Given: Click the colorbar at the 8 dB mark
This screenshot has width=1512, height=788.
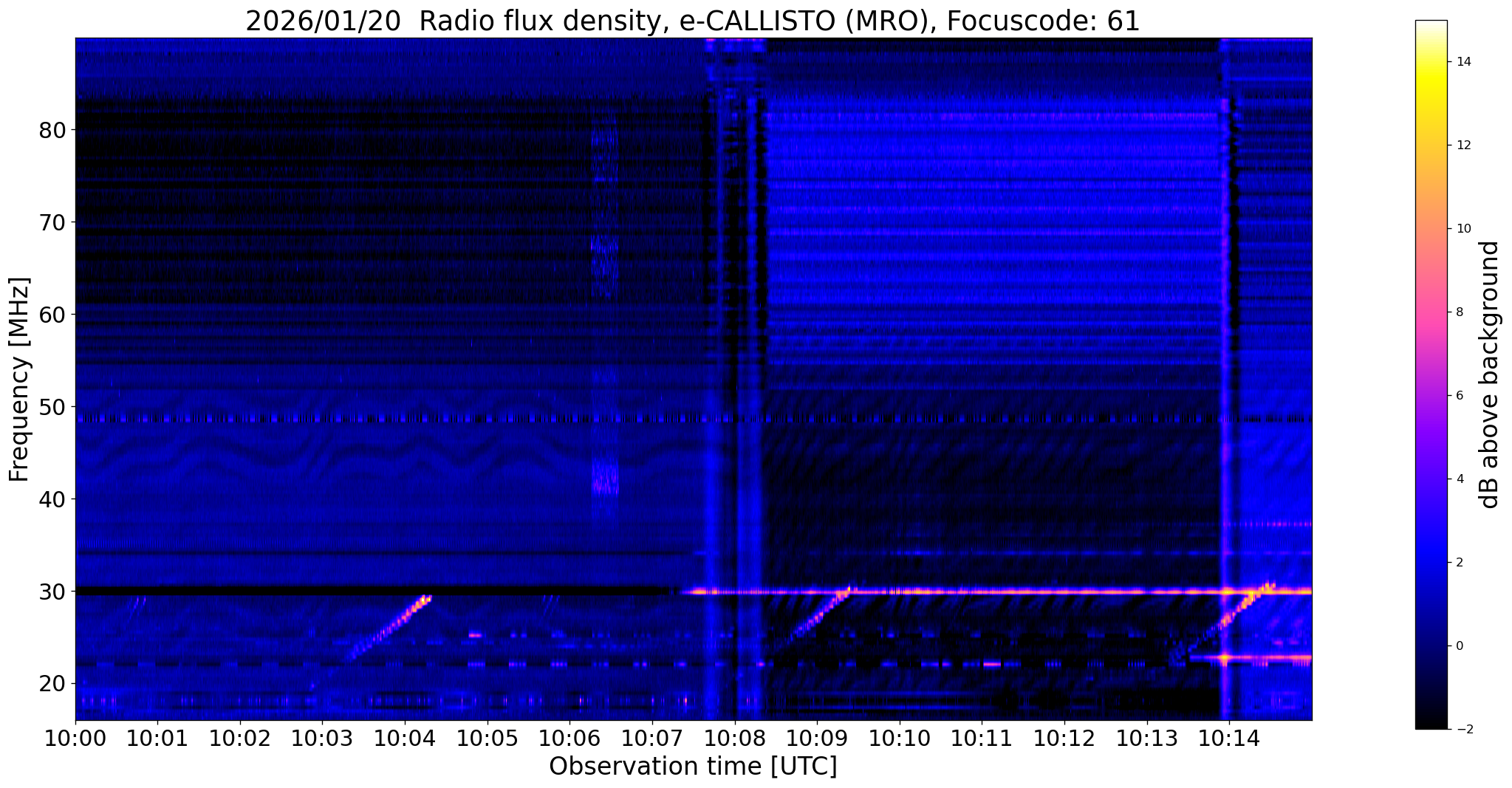Looking at the screenshot, I should [1431, 312].
